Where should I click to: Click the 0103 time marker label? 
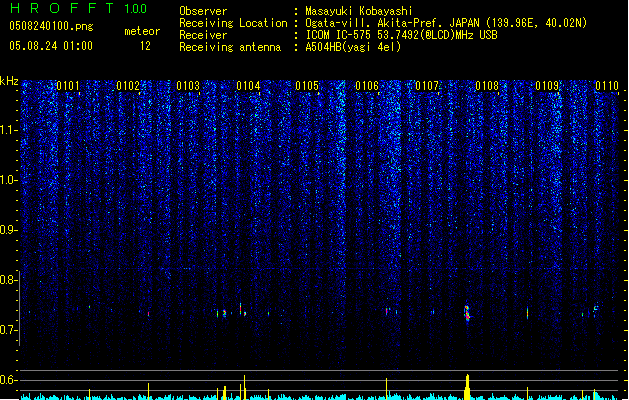click(188, 86)
